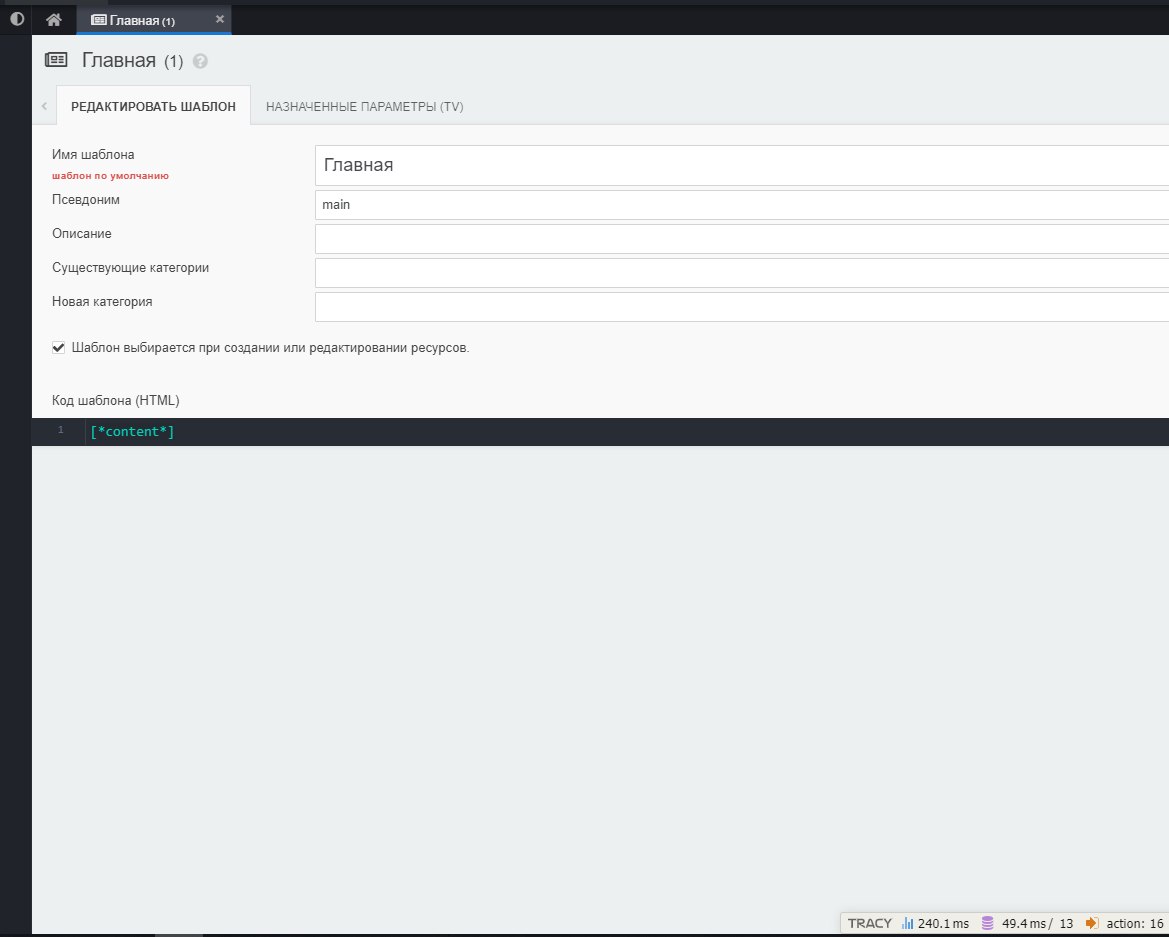Edit the Псевдоним field containing main
This screenshot has height=937, width=1169.
[x=742, y=205]
